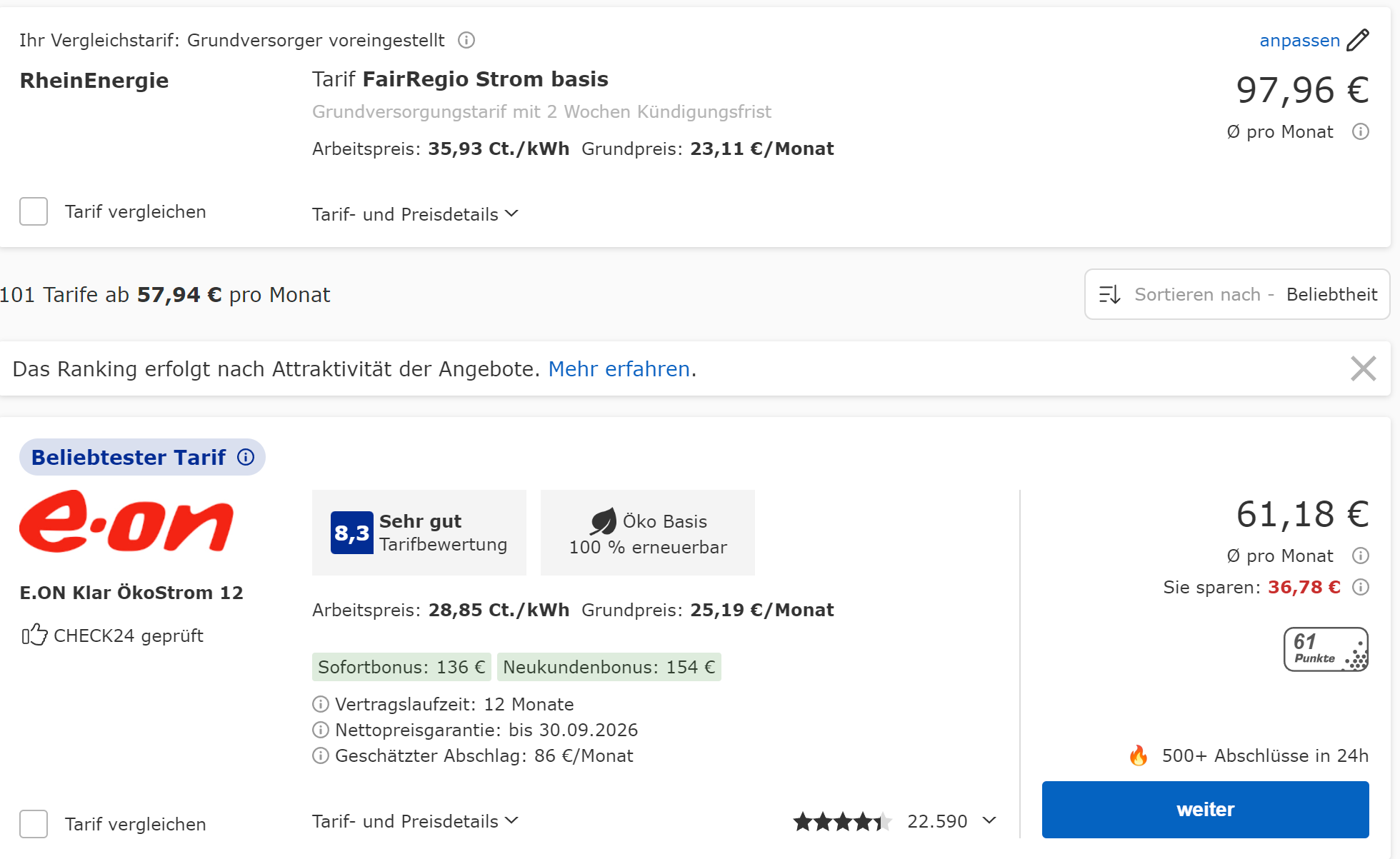Click the pencil edit icon next to anpassen
The width and height of the screenshot is (1400, 859).
(1357, 40)
